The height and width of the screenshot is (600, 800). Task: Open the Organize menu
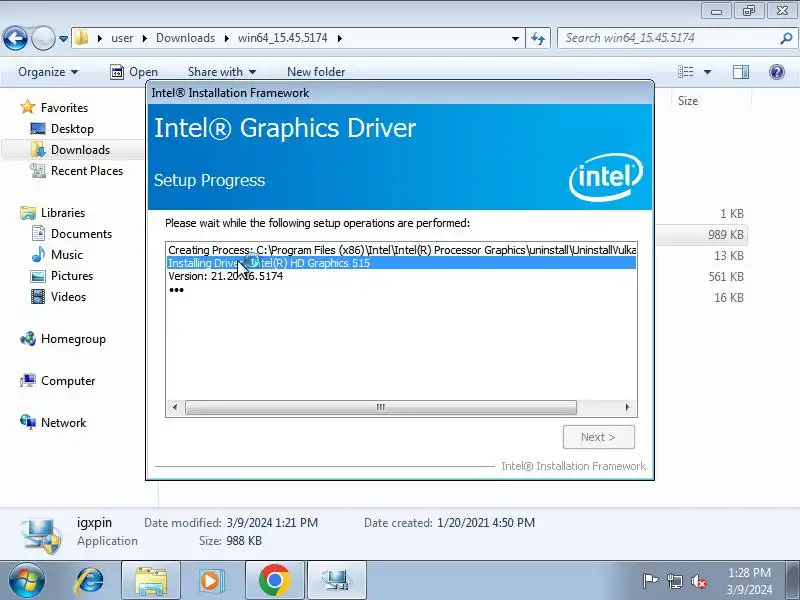[x=48, y=72]
